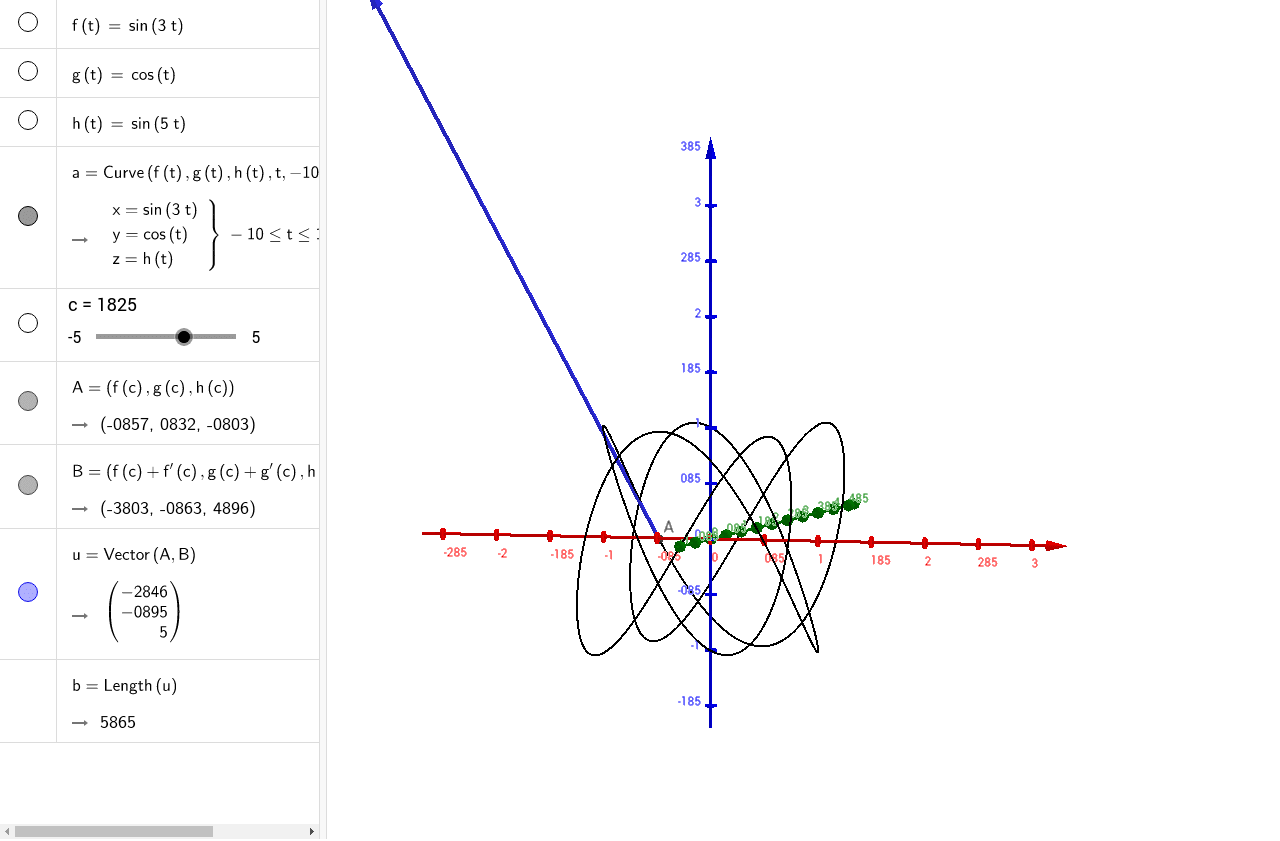Click the c = 1825 label

(103, 305)
